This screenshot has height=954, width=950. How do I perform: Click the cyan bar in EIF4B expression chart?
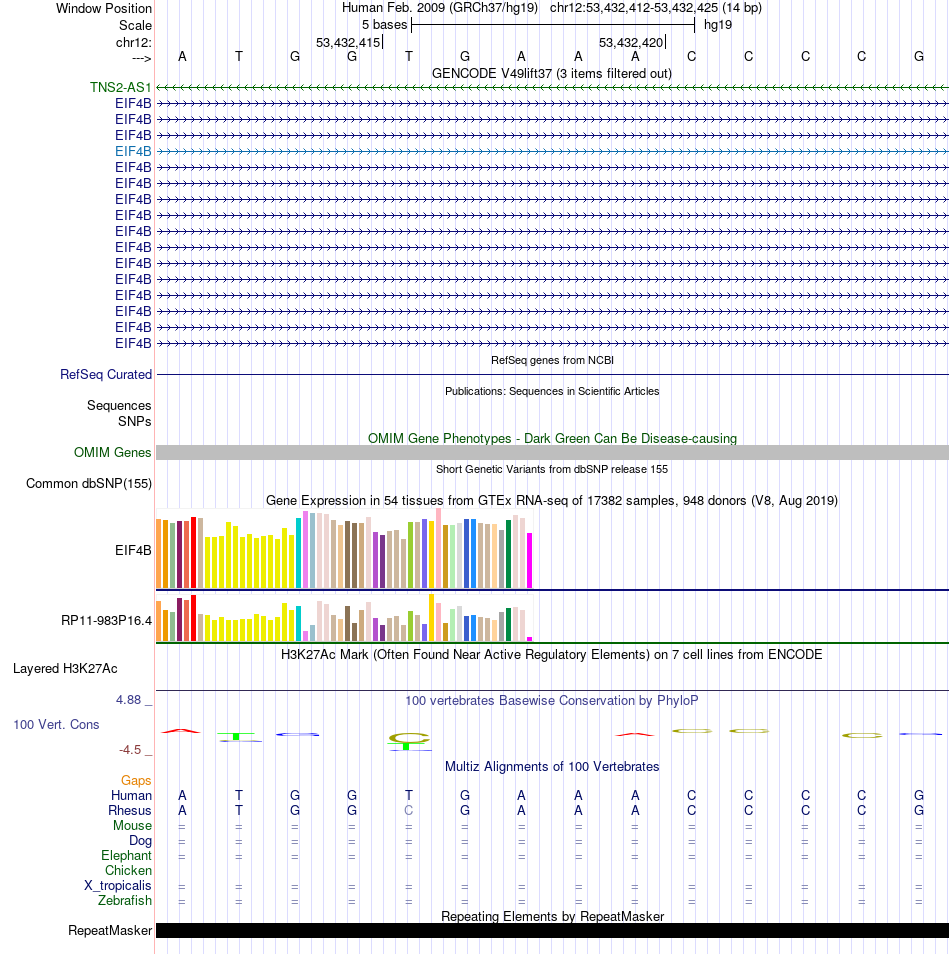click(299, 553)
